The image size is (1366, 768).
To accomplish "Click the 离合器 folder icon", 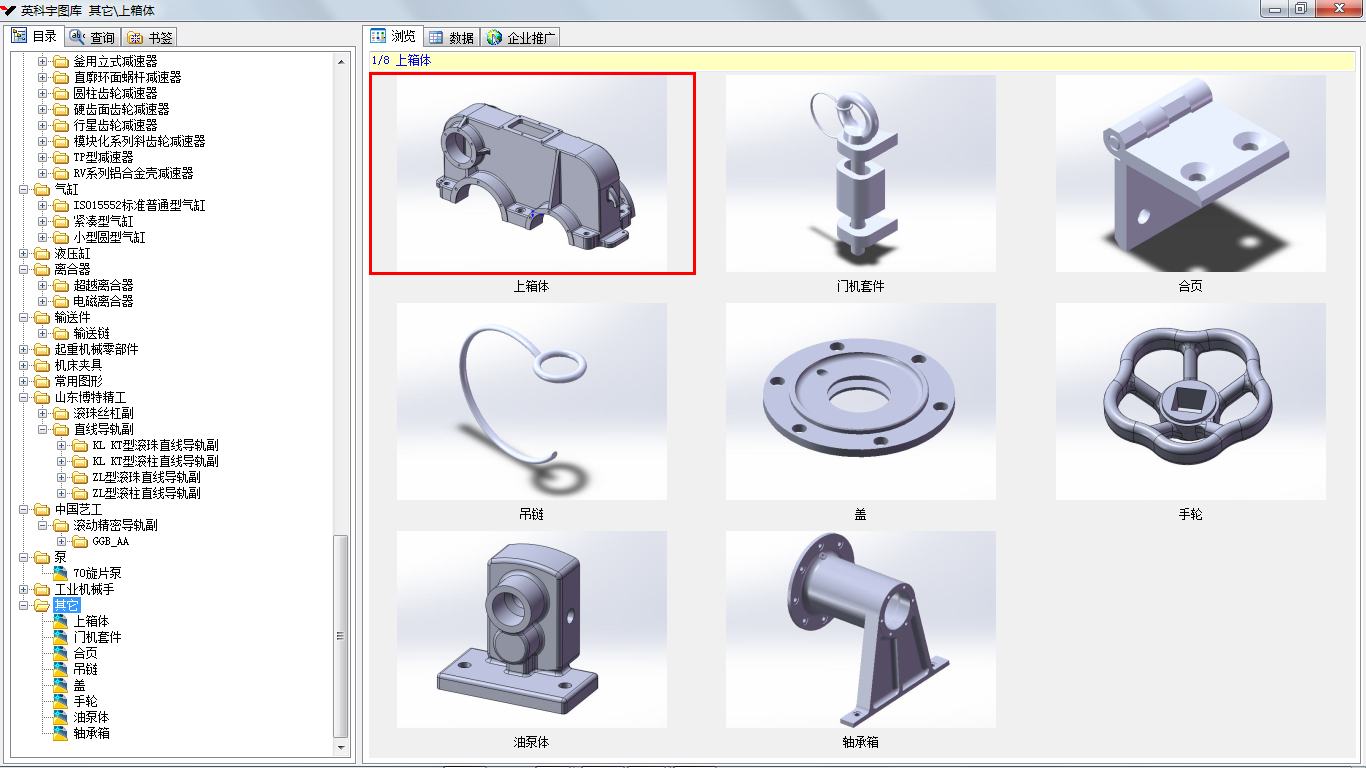I will click(x=42, y=269).
